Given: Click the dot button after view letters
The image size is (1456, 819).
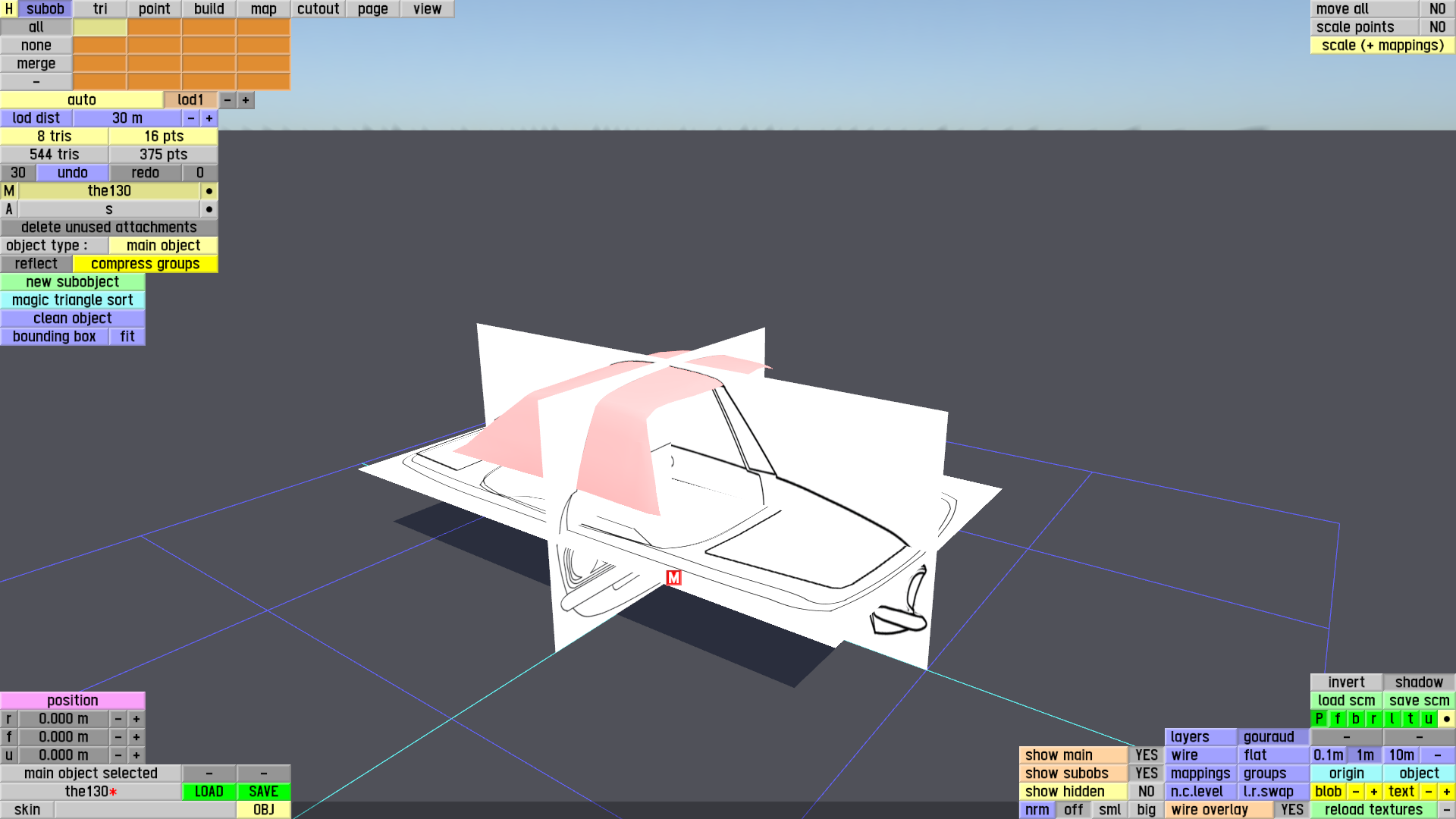Looking at the screenshot, I should click(x=1447, y=719).
